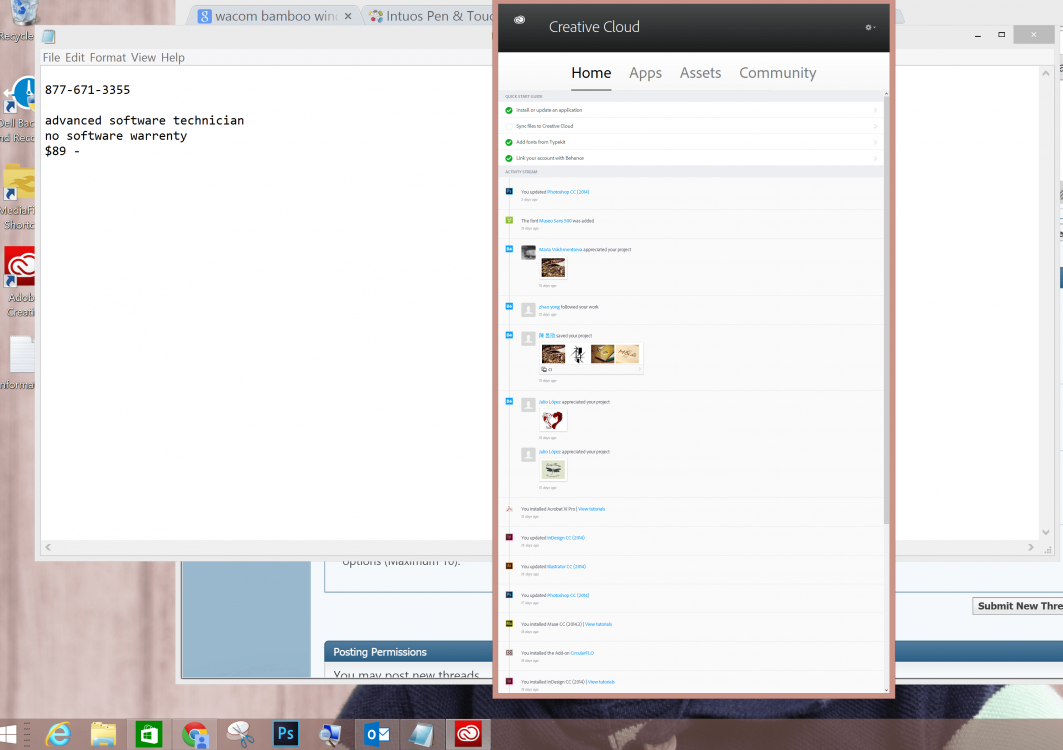1063x750 pixels.
Task: Select 'Intuos Pen & Touch' browser tab
Action: tap(430, 16)
